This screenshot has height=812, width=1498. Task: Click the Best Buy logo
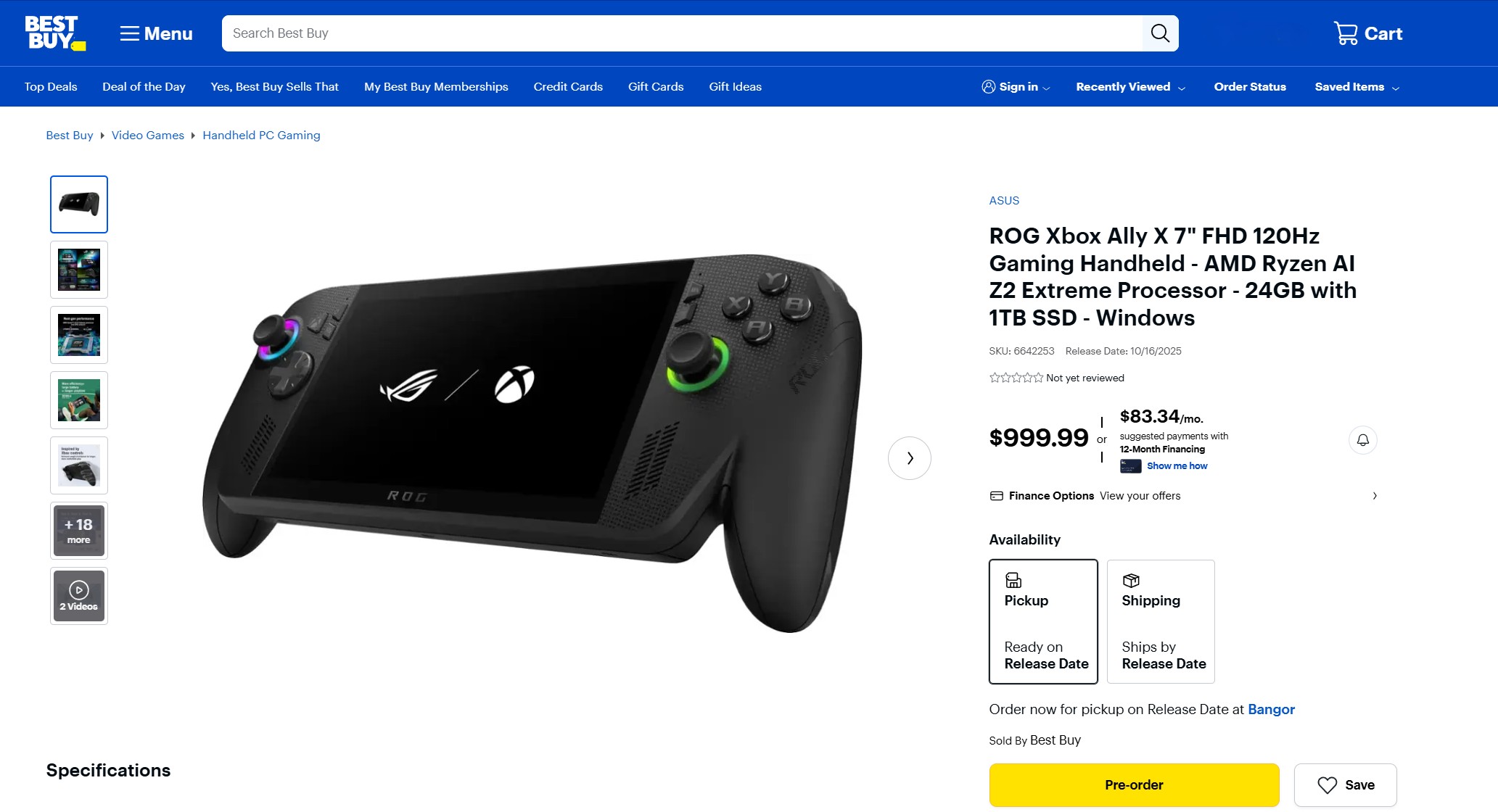click(x=55, y=33)
